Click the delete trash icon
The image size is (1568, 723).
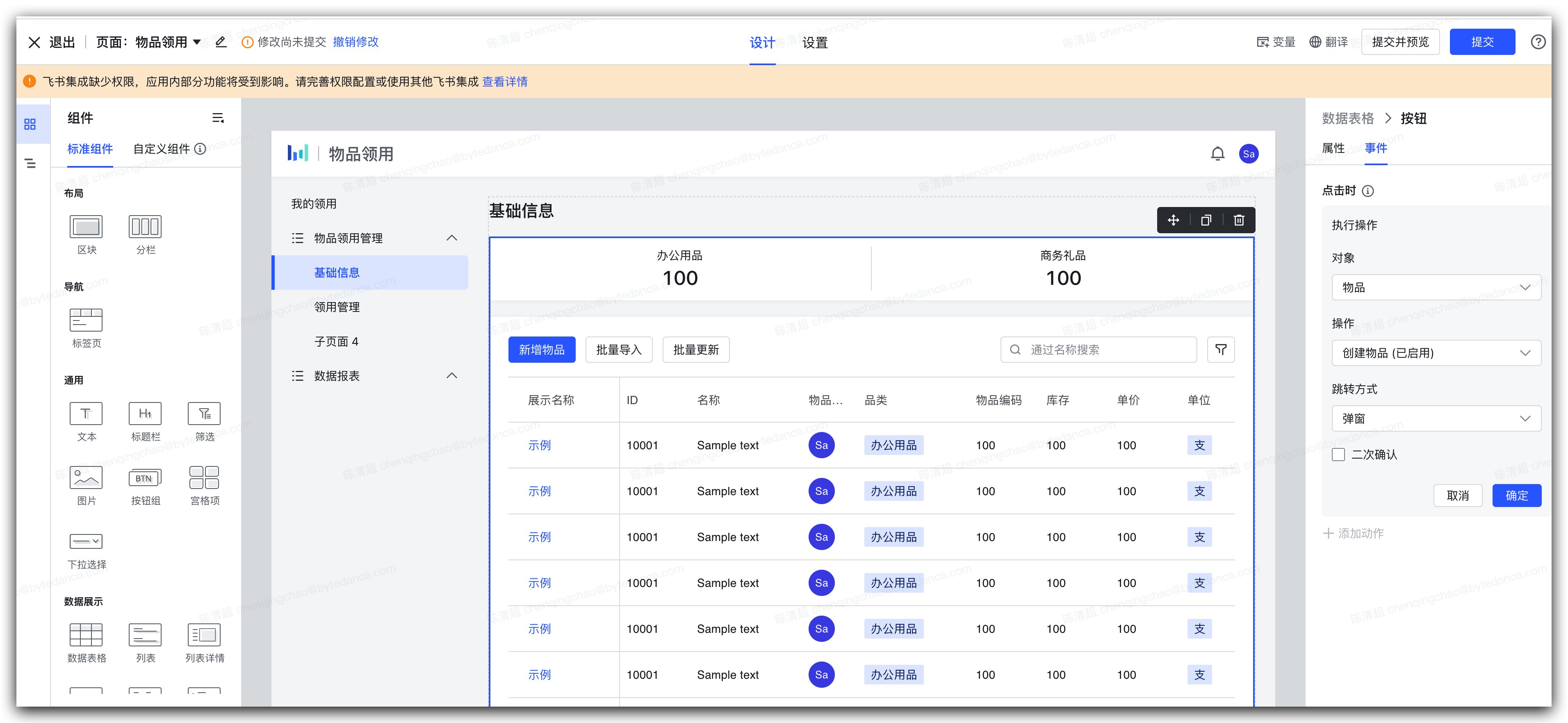coord(1239,221)
